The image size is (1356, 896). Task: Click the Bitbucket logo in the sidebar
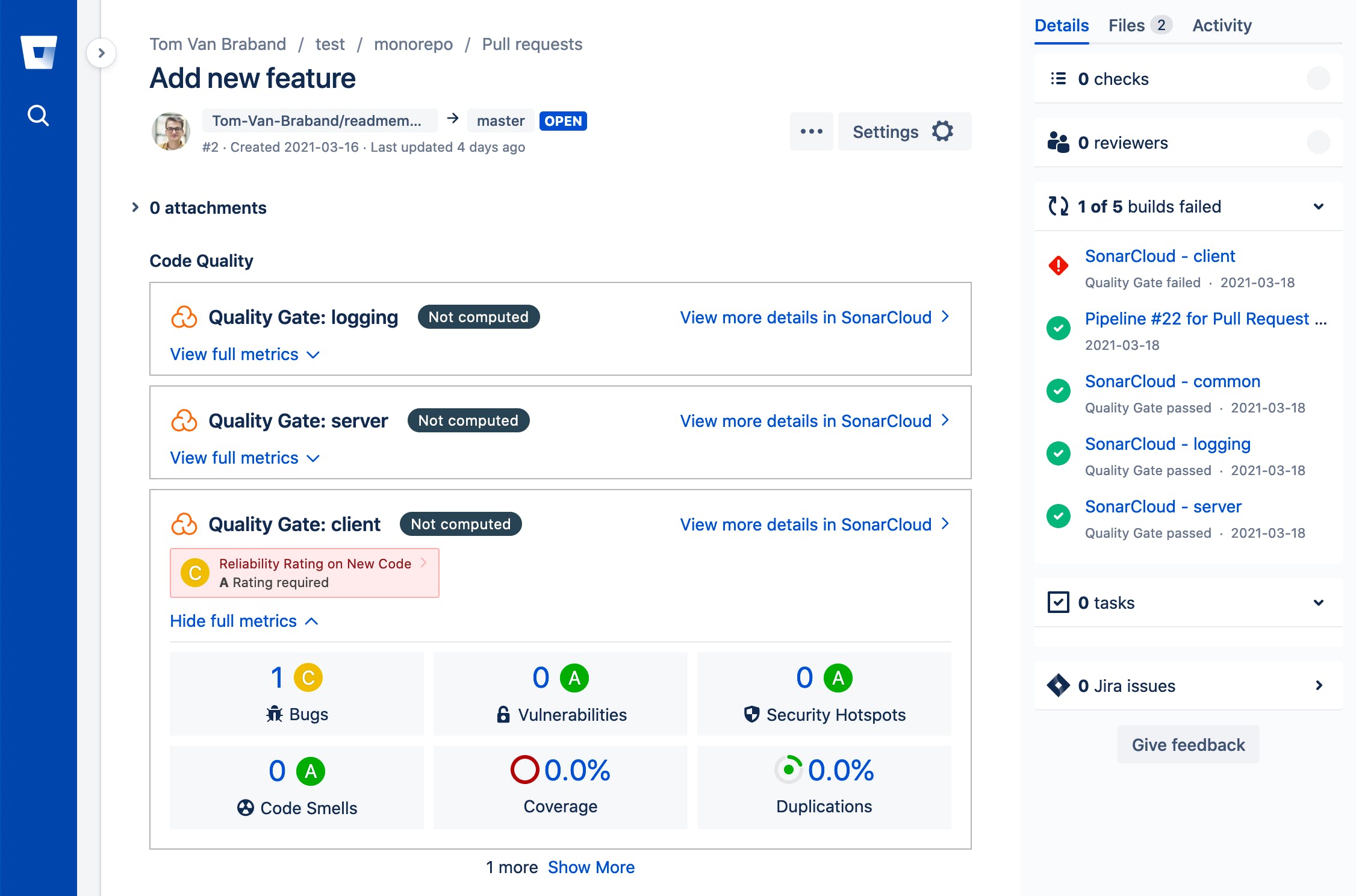[38, 54]
